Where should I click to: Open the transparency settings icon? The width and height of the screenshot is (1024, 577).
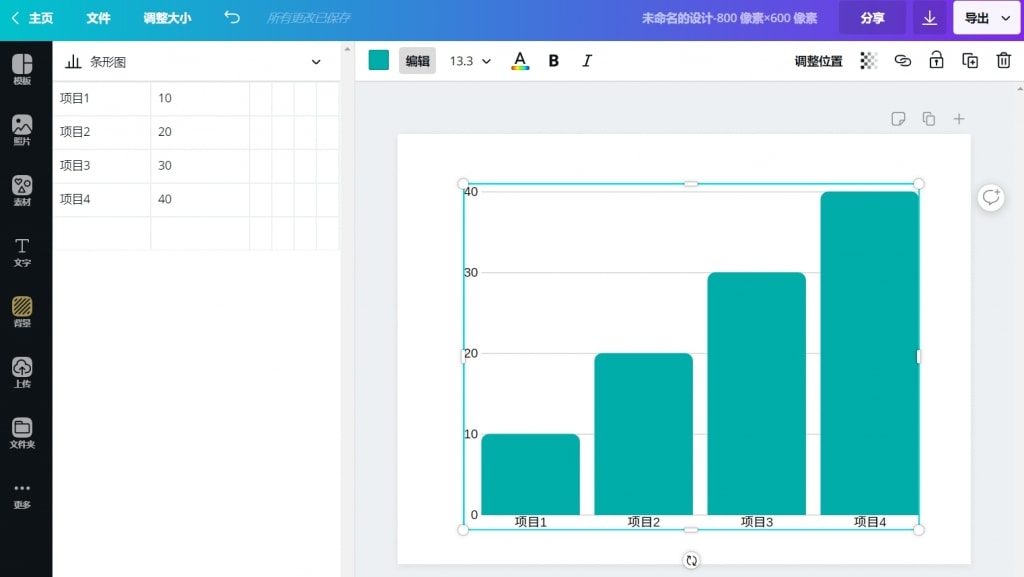click(869, 60)
